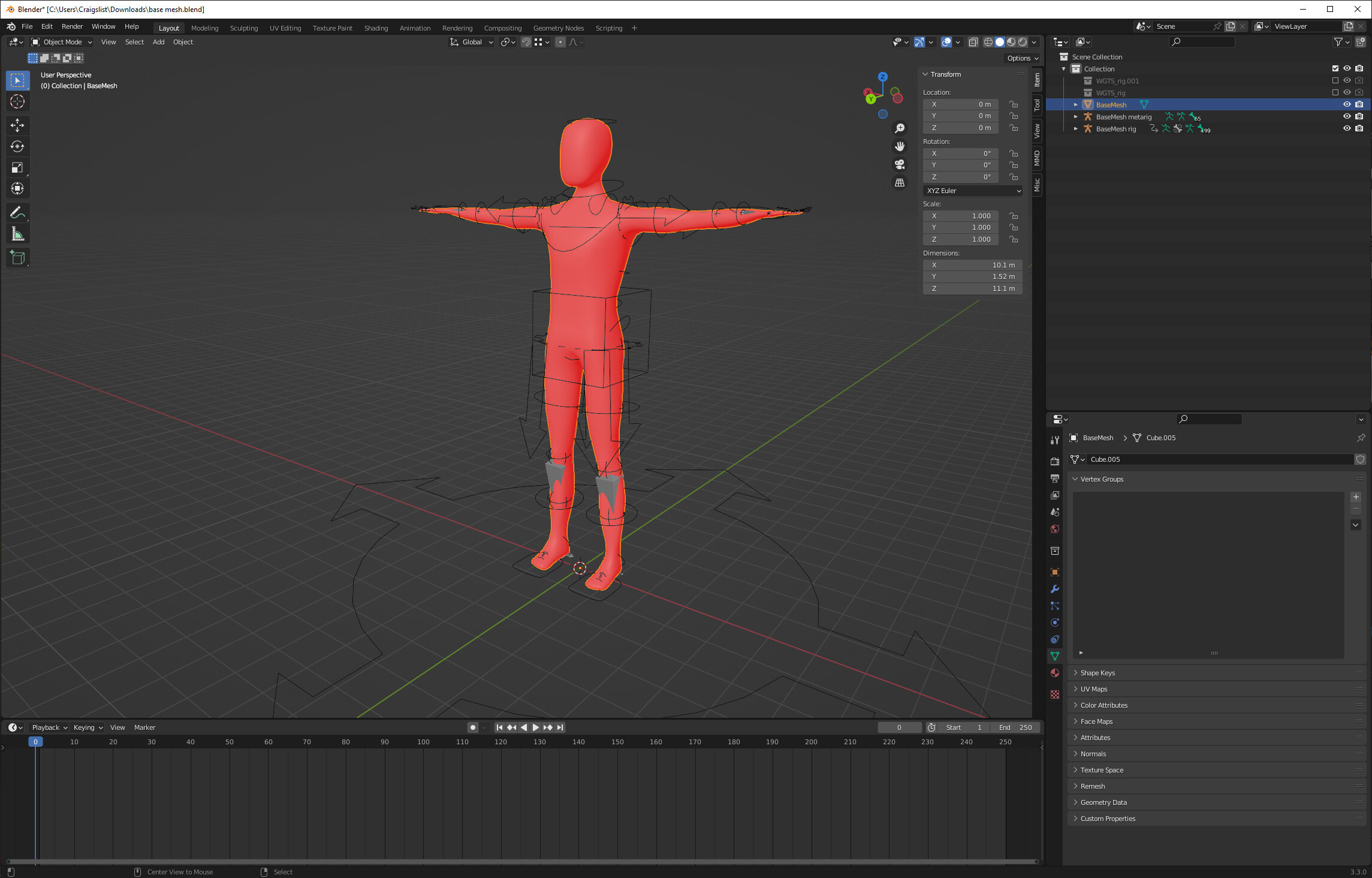Select the Measure tool
1372x878 pixels.
pos(17,234)
